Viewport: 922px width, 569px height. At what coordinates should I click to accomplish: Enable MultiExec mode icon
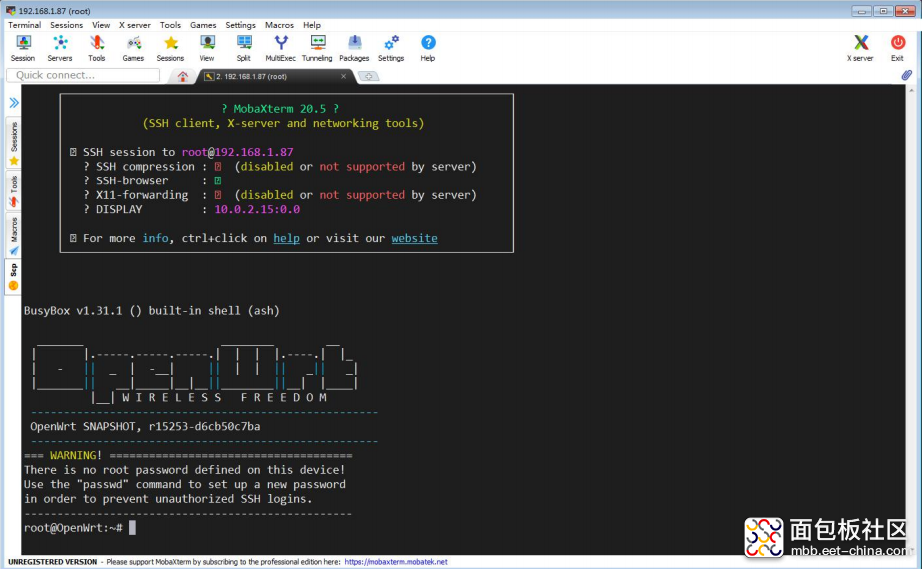(x=280, y=48)
